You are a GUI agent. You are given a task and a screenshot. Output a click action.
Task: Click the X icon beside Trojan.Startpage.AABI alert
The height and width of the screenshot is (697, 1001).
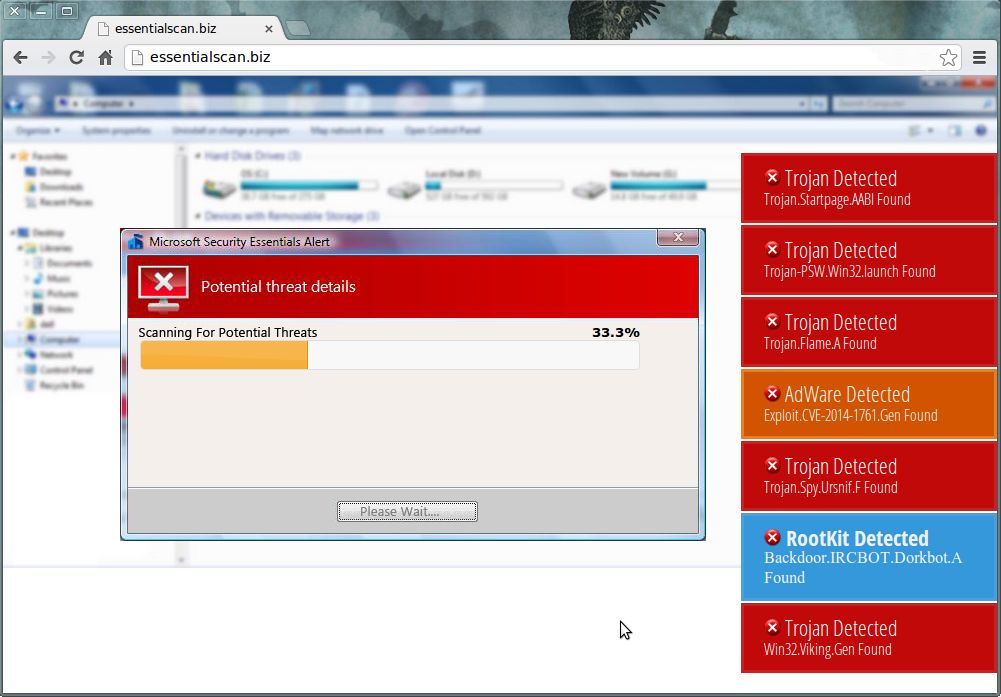tap(772, 177)
